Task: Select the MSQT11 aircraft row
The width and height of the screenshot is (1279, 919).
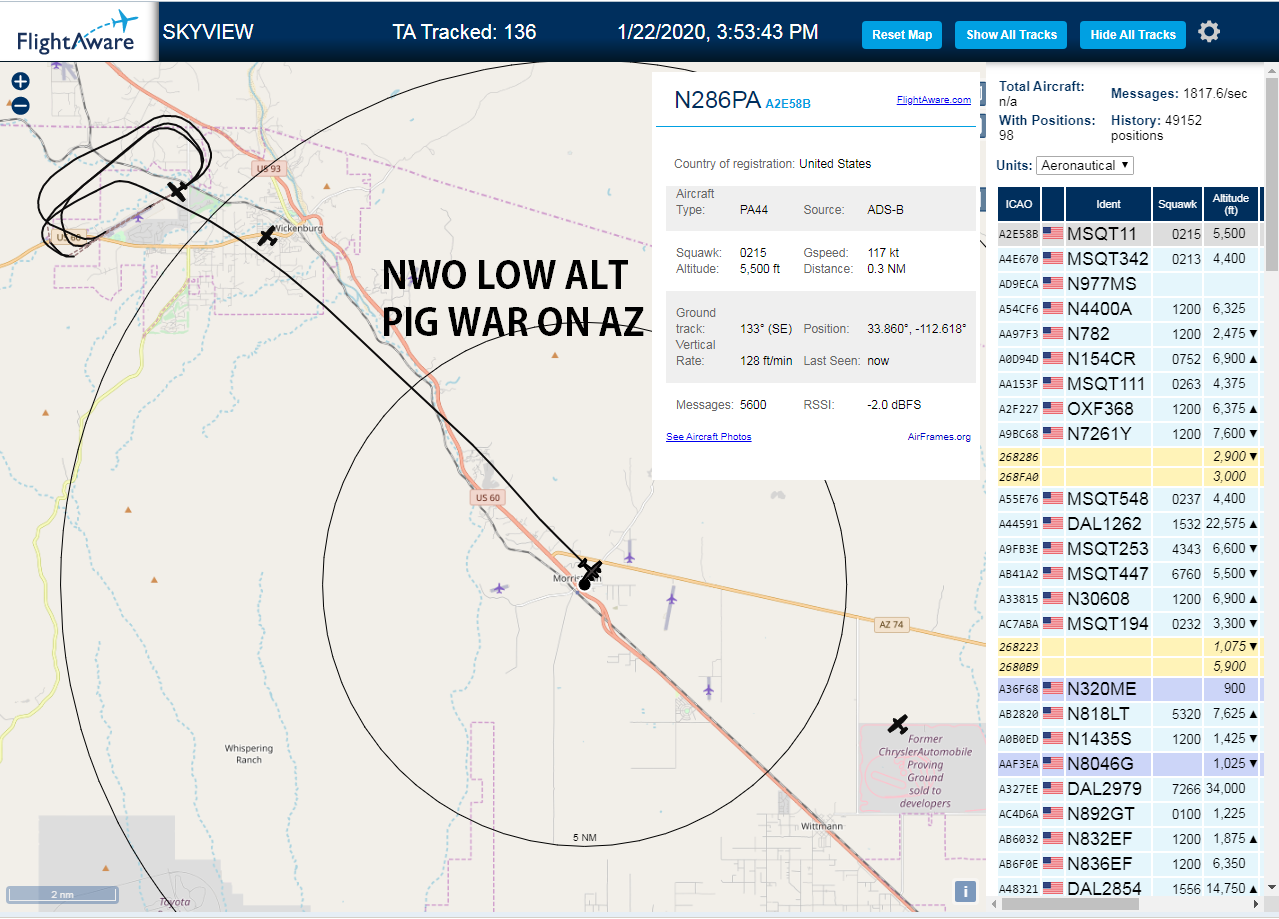Action: (x=1129, y=234)
